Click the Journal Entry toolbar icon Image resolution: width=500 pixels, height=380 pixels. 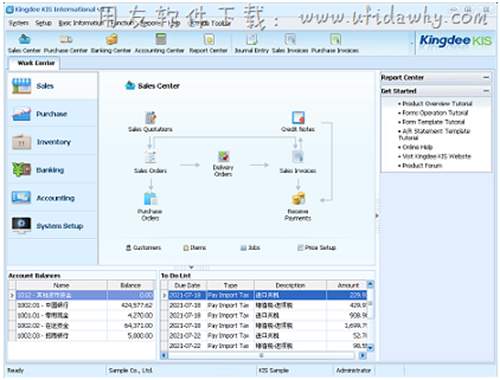click(251, 44)
